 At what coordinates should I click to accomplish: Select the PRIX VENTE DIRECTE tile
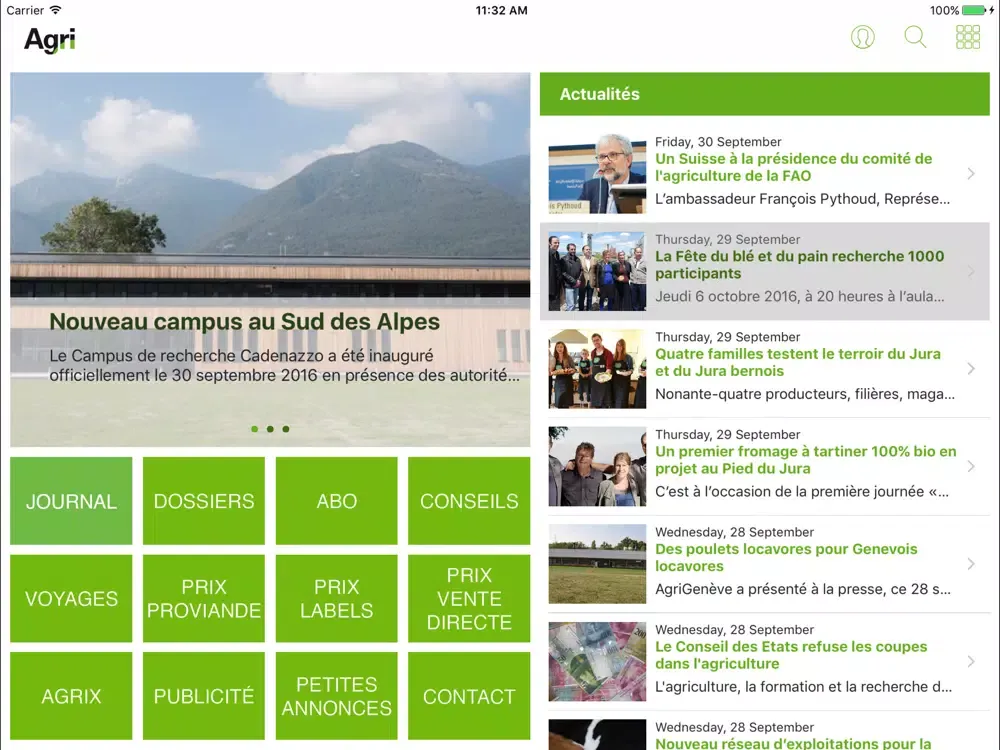pos(469,598)
